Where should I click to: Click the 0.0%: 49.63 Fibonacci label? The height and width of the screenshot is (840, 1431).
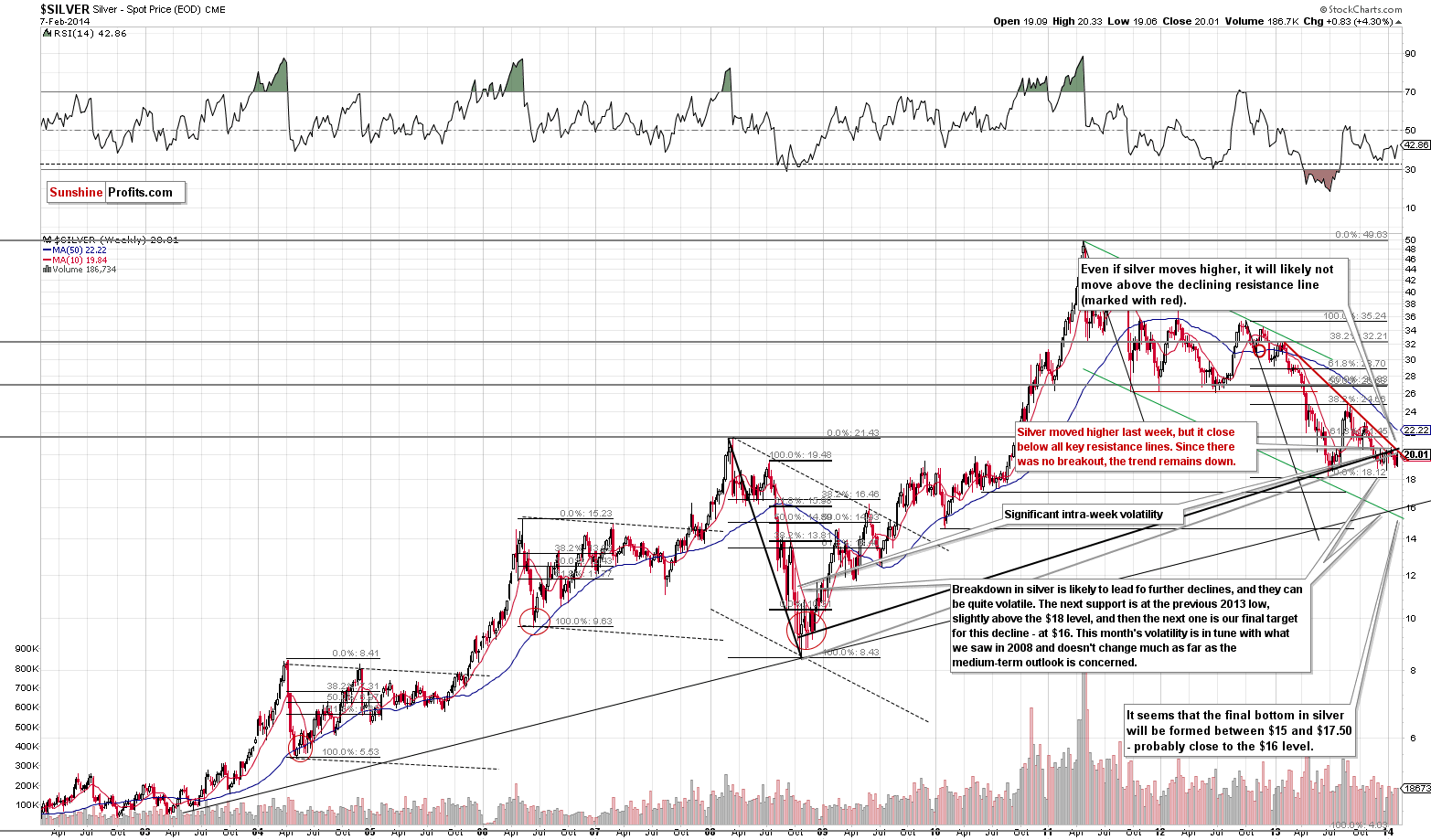coord(1361,235)
